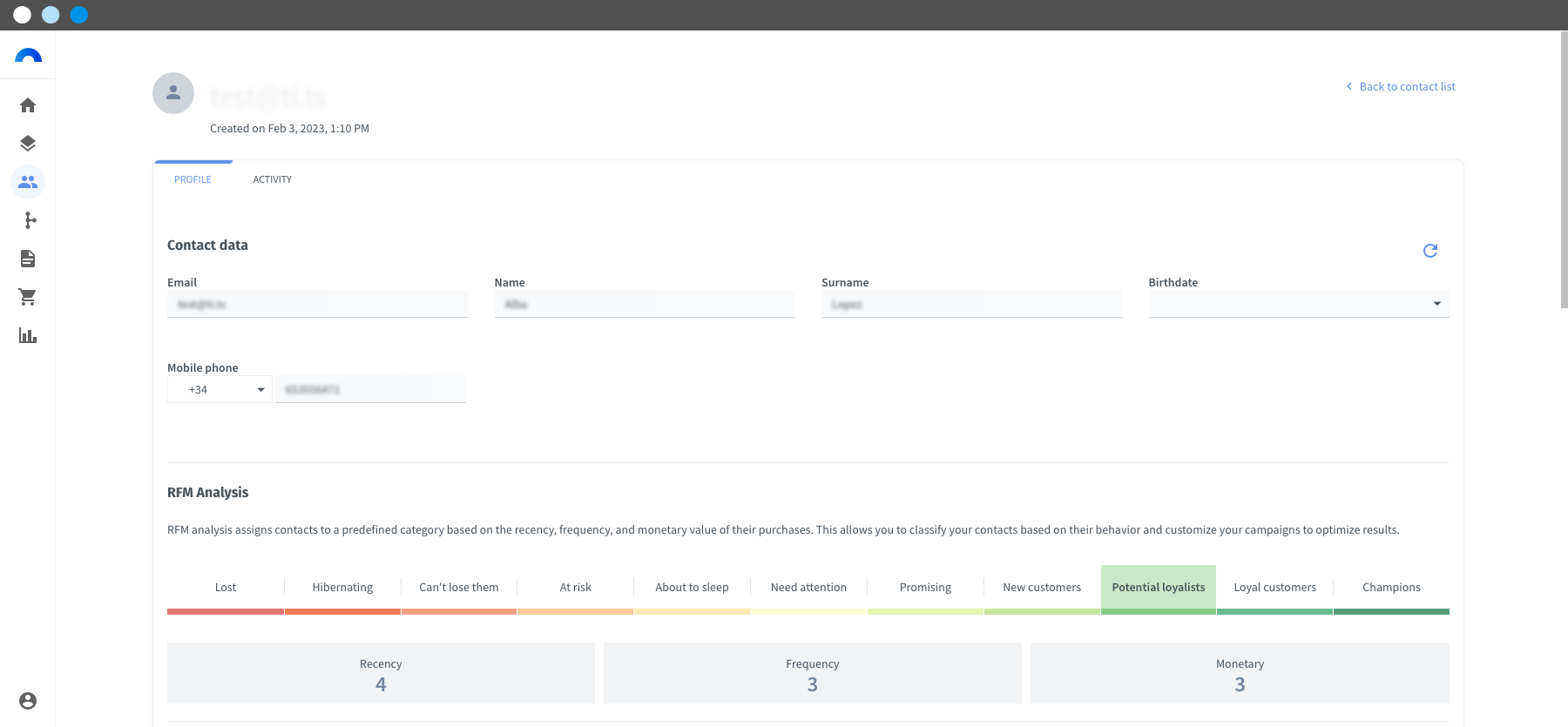Switch to the ACTIVITY tab
This screenshot has height=727, width=1568.
click(x=273, y=179)
